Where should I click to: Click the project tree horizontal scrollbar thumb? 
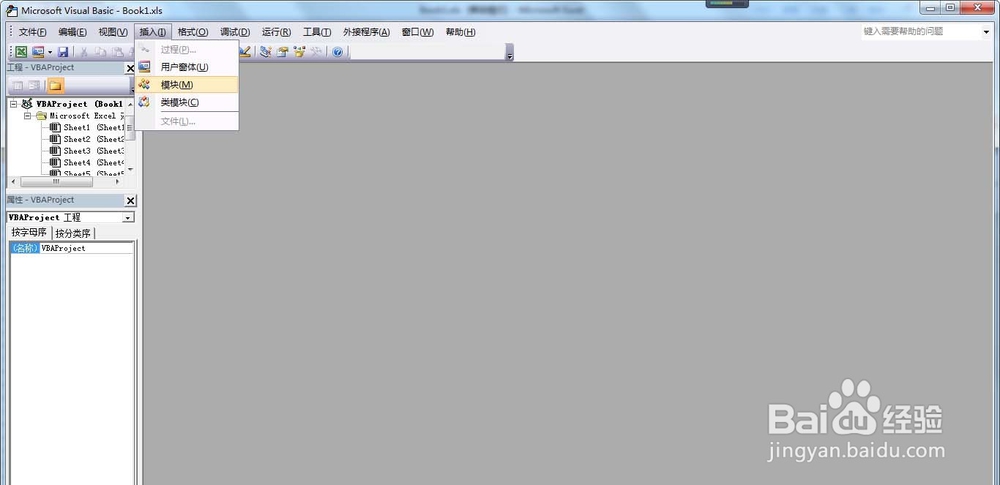(56, 182)
